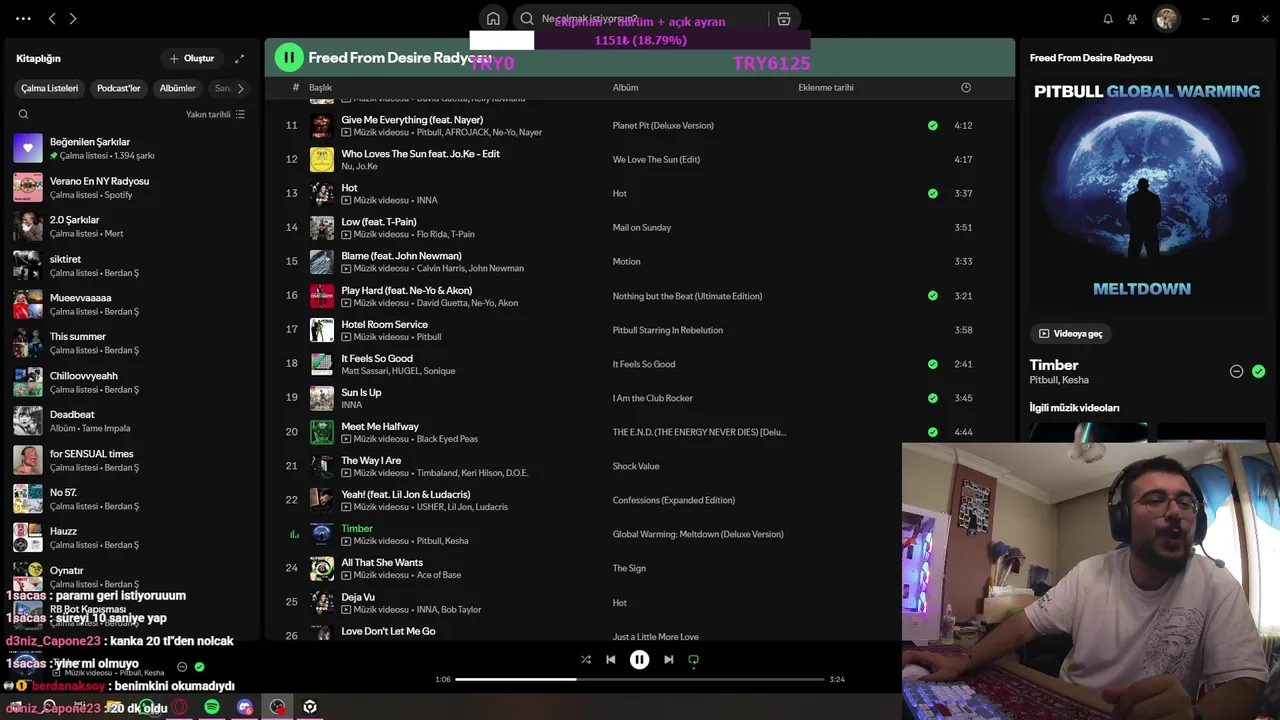Toggle saved check for Give Me Everything

932,125
